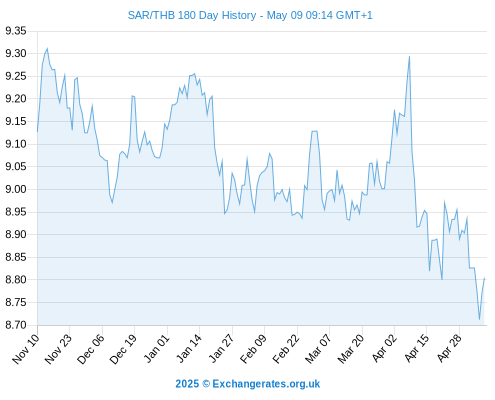The height and width of the screenshot is (400, 495).
Task: Select the Feb 09 x-axis date label
Action: point(253,349)
